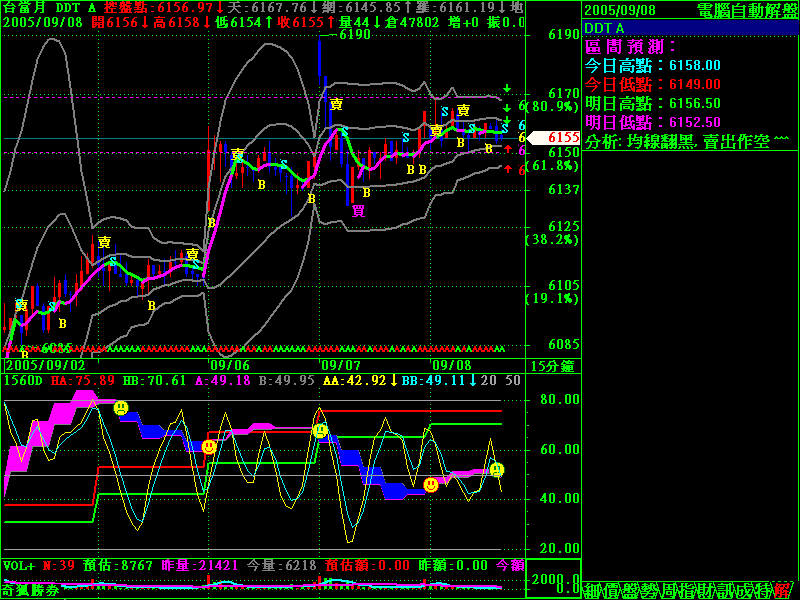
Task: Click the 預估:8767 volume estimate
Action: coord(117,566)
